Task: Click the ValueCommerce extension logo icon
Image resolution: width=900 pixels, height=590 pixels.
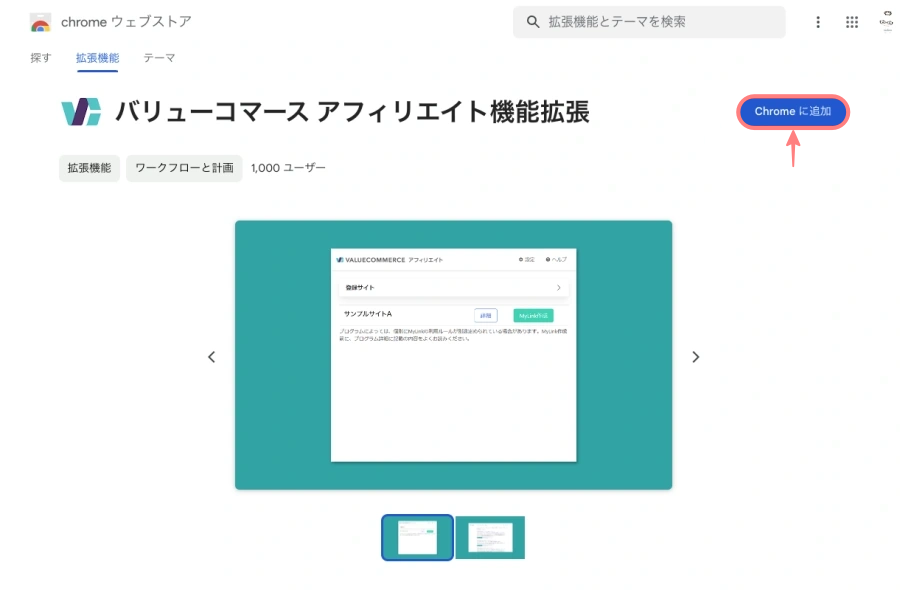Action: (81, 111)
